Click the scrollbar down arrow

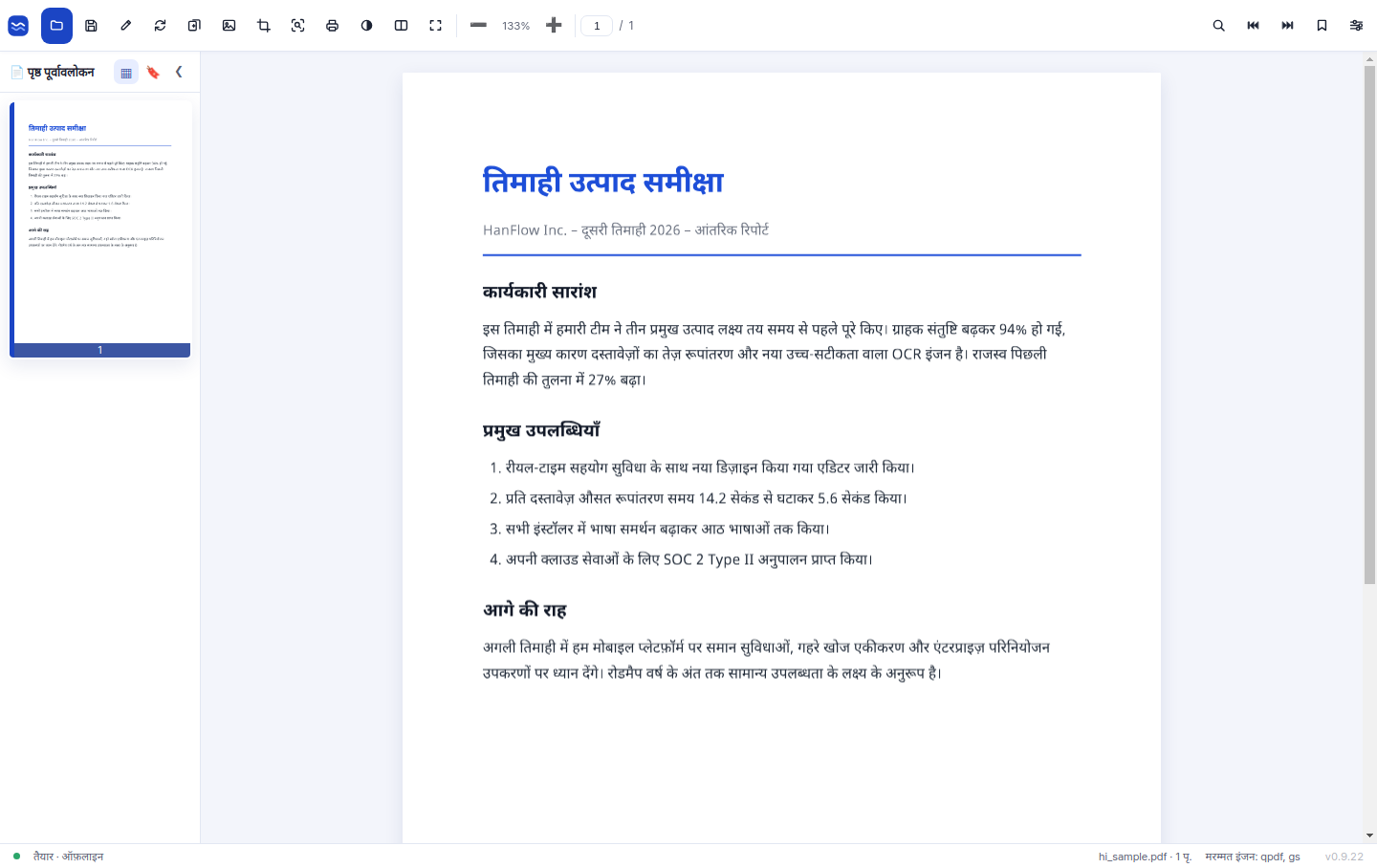(1369, 835)
